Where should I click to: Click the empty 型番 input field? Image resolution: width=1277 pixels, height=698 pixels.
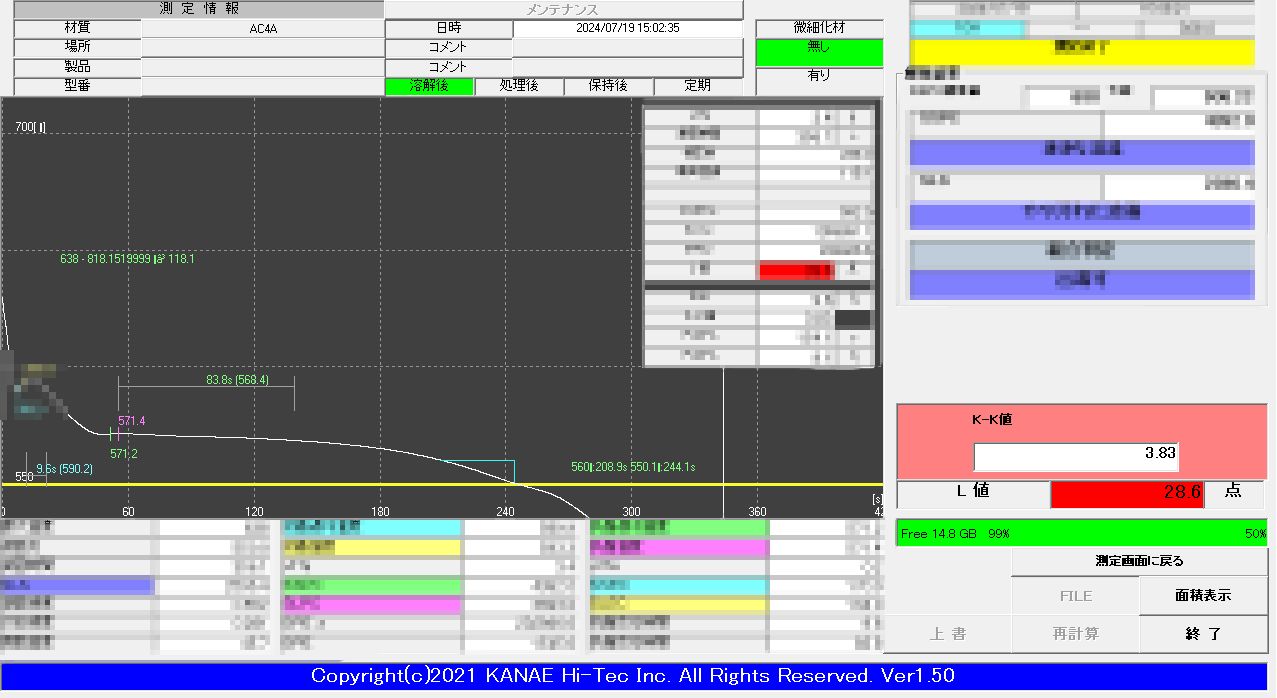pyautogui.click(x=263, y=86)
